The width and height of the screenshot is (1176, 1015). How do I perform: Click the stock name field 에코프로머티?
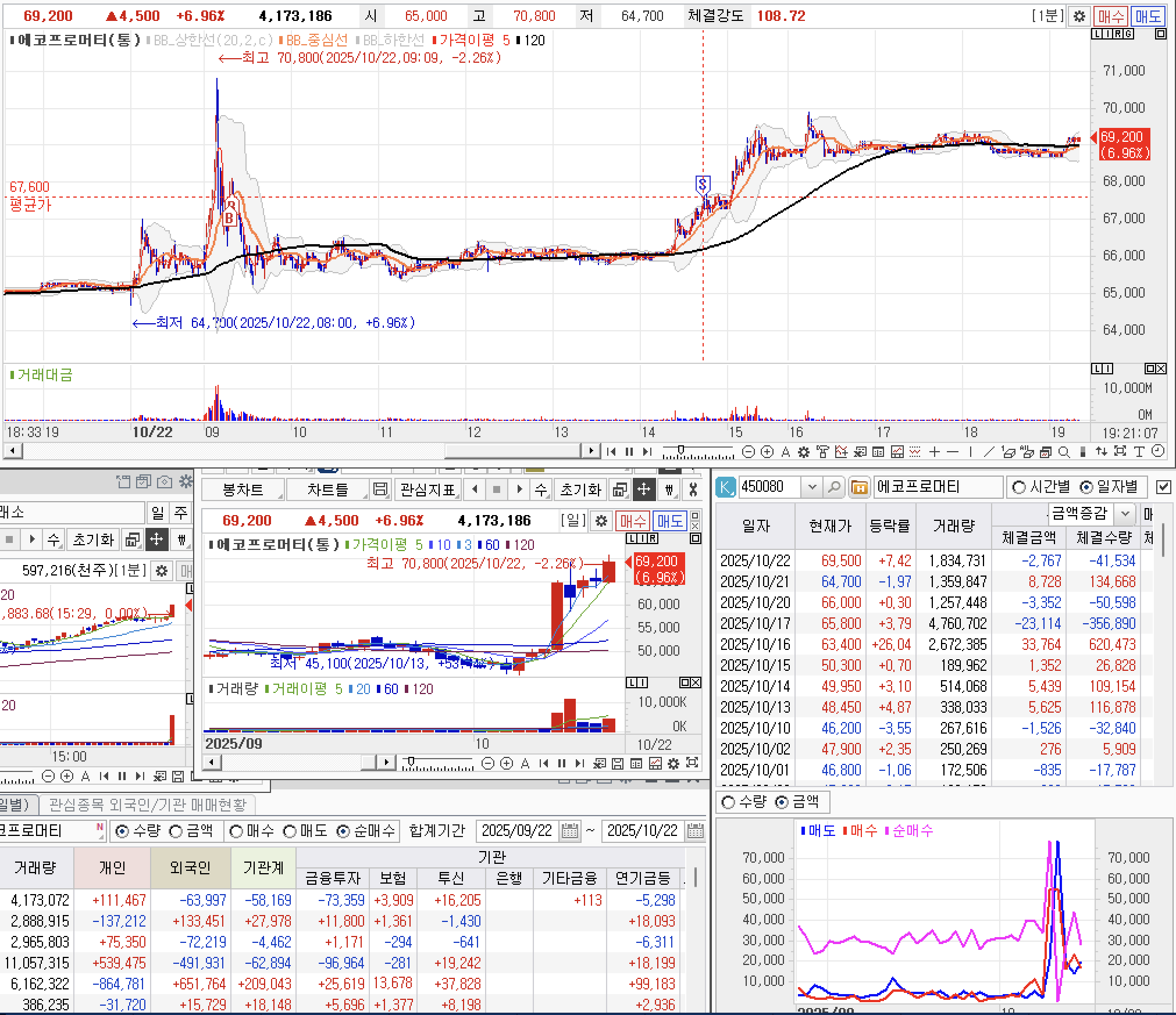[938, 487]
